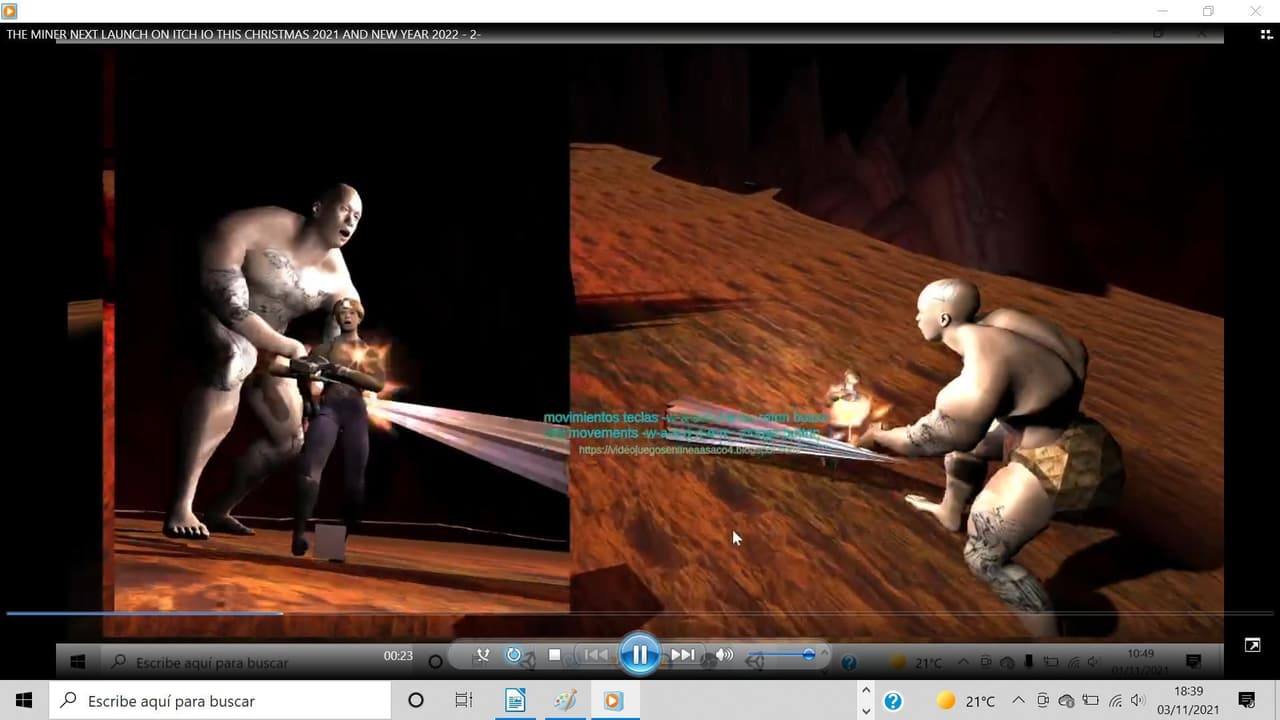Step up the taskbar toolbar arrow
Screen dimensions: 1280x720
866,691
